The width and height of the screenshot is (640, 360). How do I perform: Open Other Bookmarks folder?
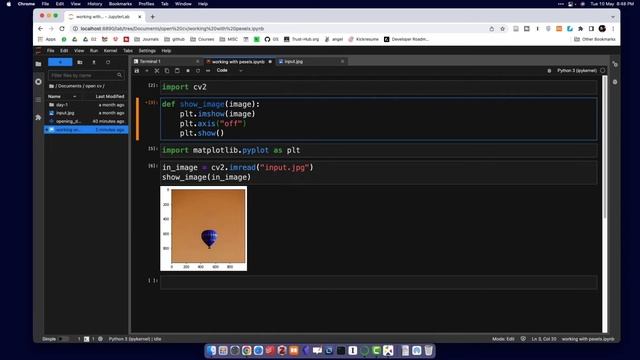coord(595,39)
